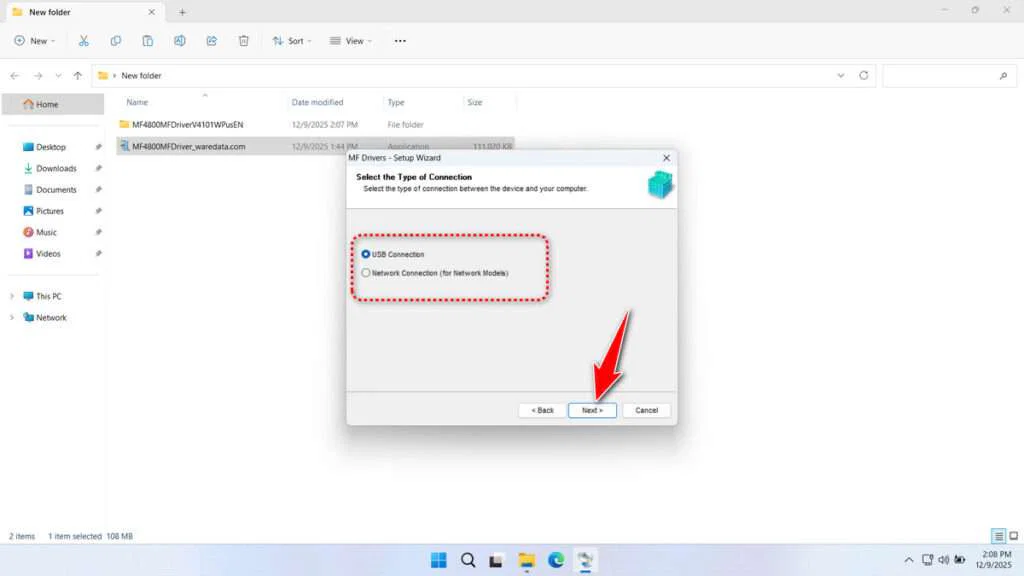The image size is (1024, 576).
Task: Open the Sort dropdown menu
Action: click(x=291, y=40)
